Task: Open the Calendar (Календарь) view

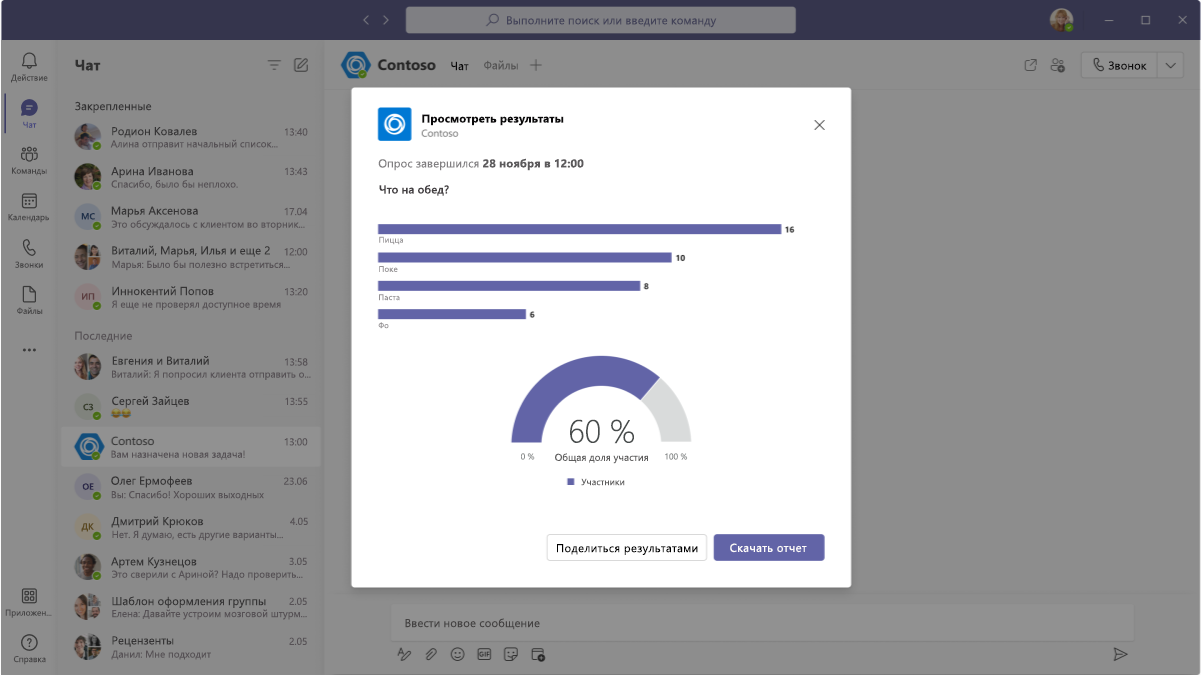Action: tap(29, 207)
